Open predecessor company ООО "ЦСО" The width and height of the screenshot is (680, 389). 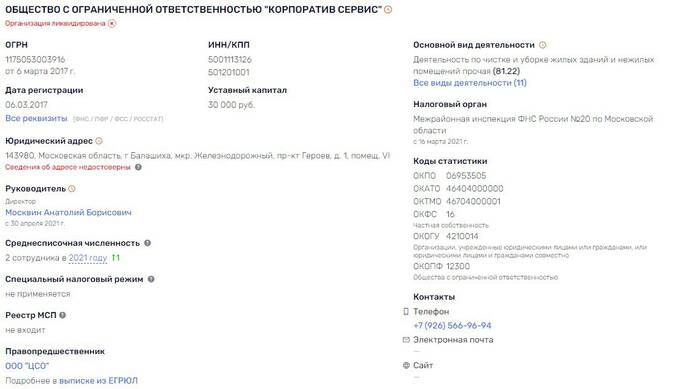[x=27, y=366]
